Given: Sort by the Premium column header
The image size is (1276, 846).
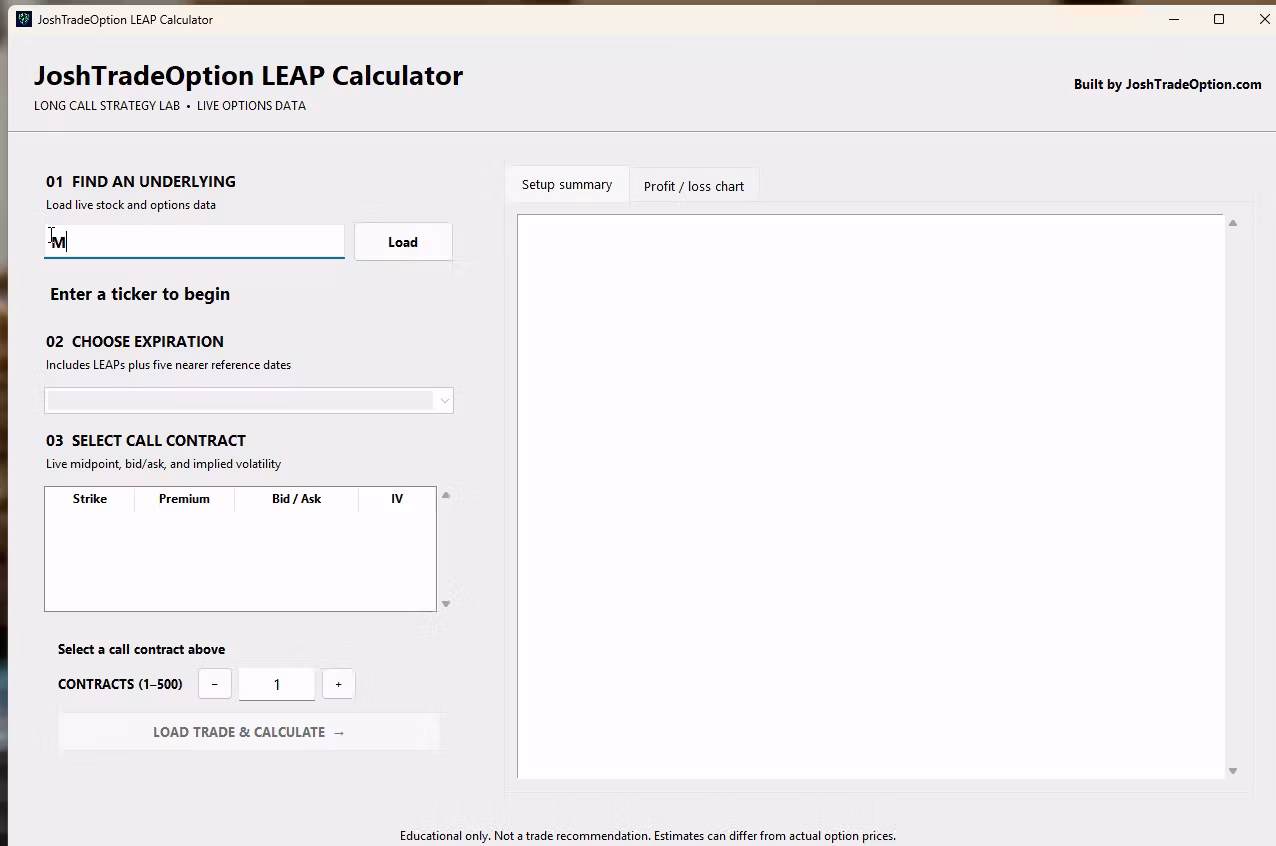Looking at the screenshot, I should (184, 499).
